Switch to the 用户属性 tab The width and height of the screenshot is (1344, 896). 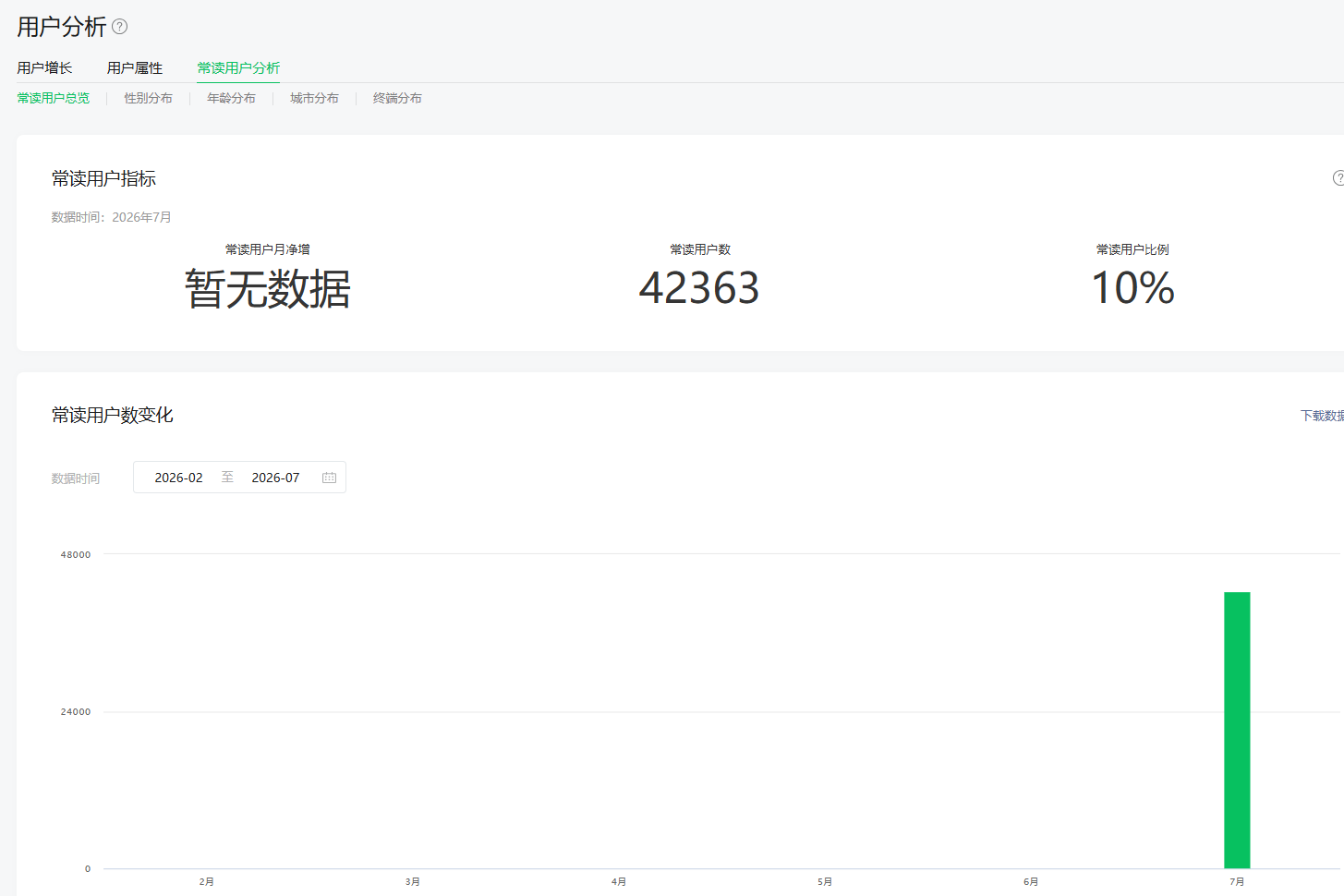coord(135,67)
